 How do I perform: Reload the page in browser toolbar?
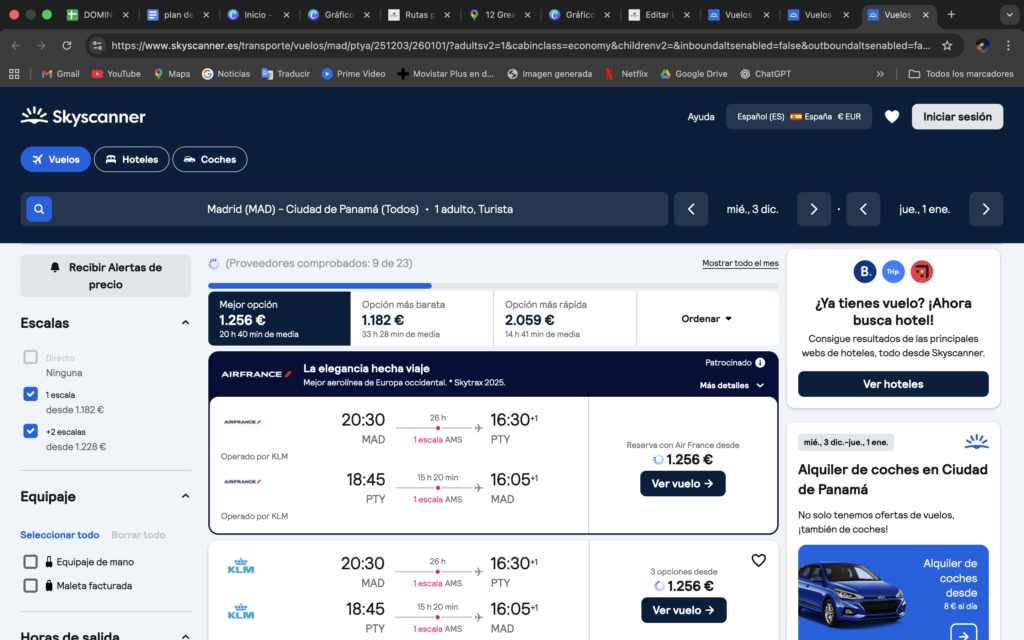pyautogui.click(x=67, y=45)
